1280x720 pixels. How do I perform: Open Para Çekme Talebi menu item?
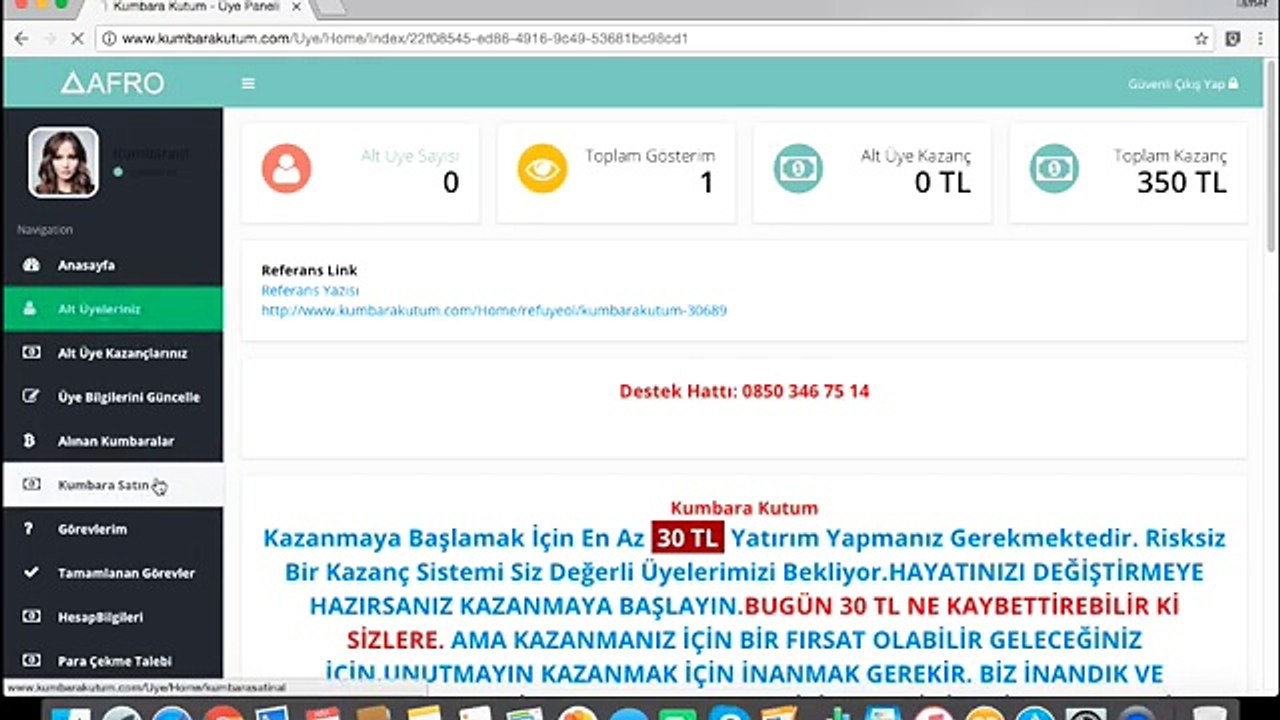coord(112,661)
